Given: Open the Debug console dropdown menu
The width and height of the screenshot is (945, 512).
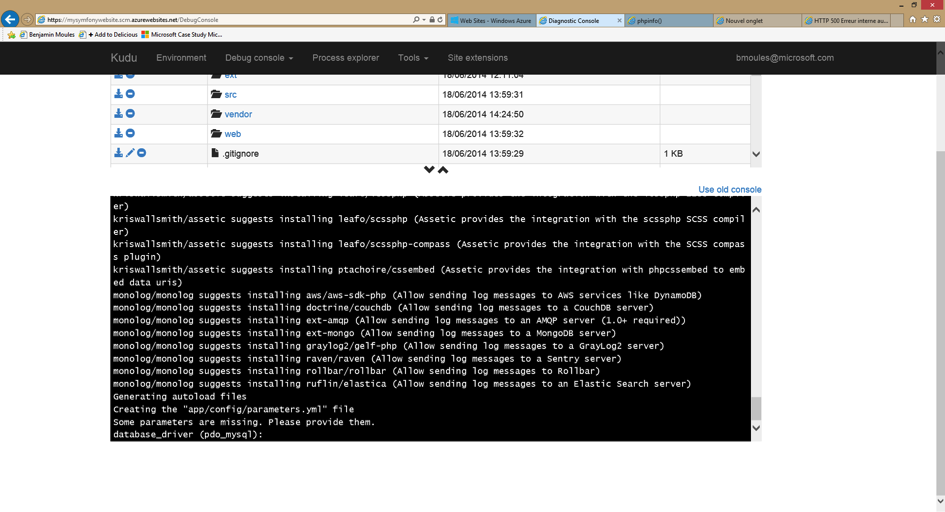Looking at the screenshot, I should coord(259,58).
